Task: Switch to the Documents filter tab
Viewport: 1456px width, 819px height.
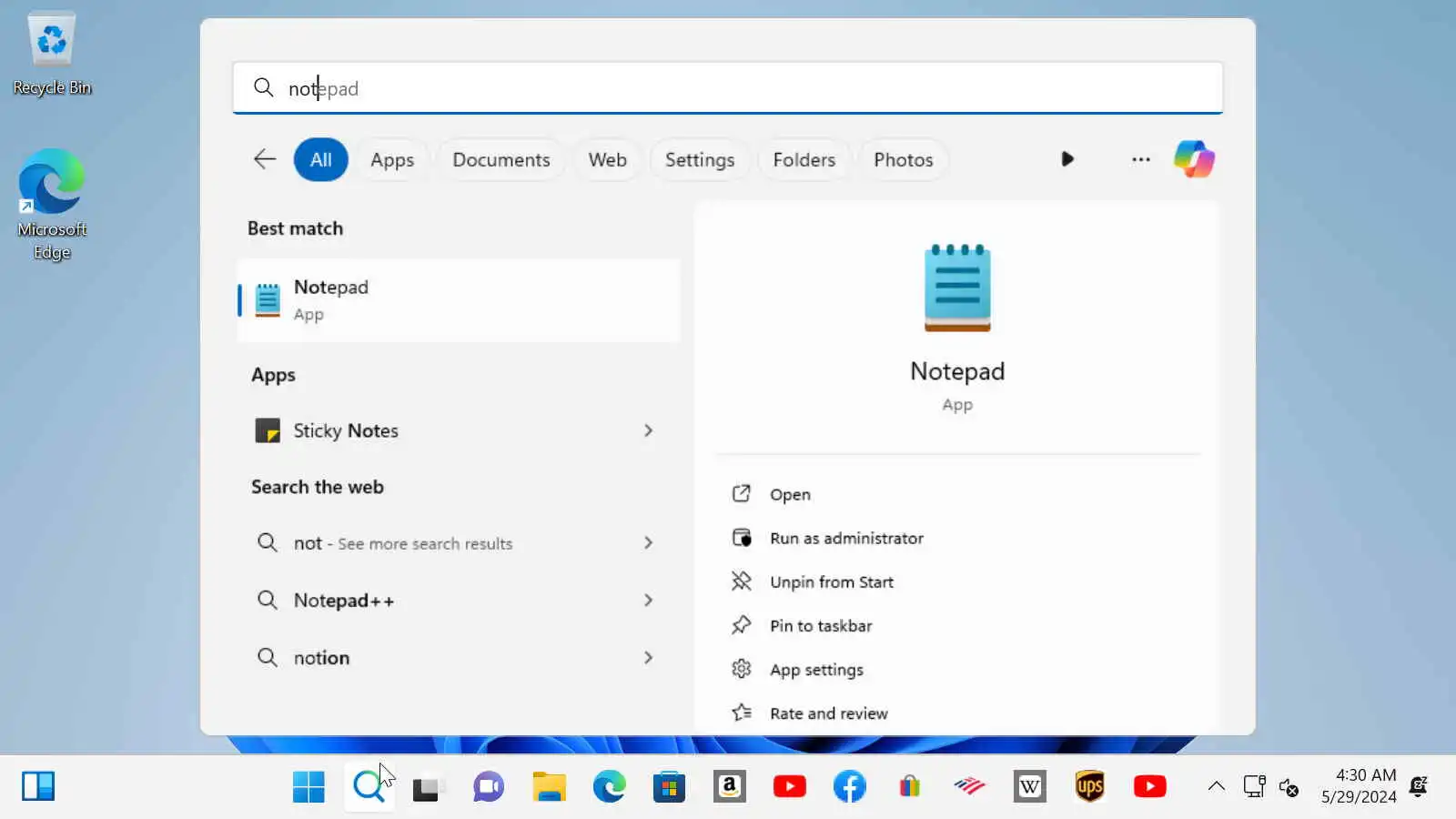Action: [501, 159]
